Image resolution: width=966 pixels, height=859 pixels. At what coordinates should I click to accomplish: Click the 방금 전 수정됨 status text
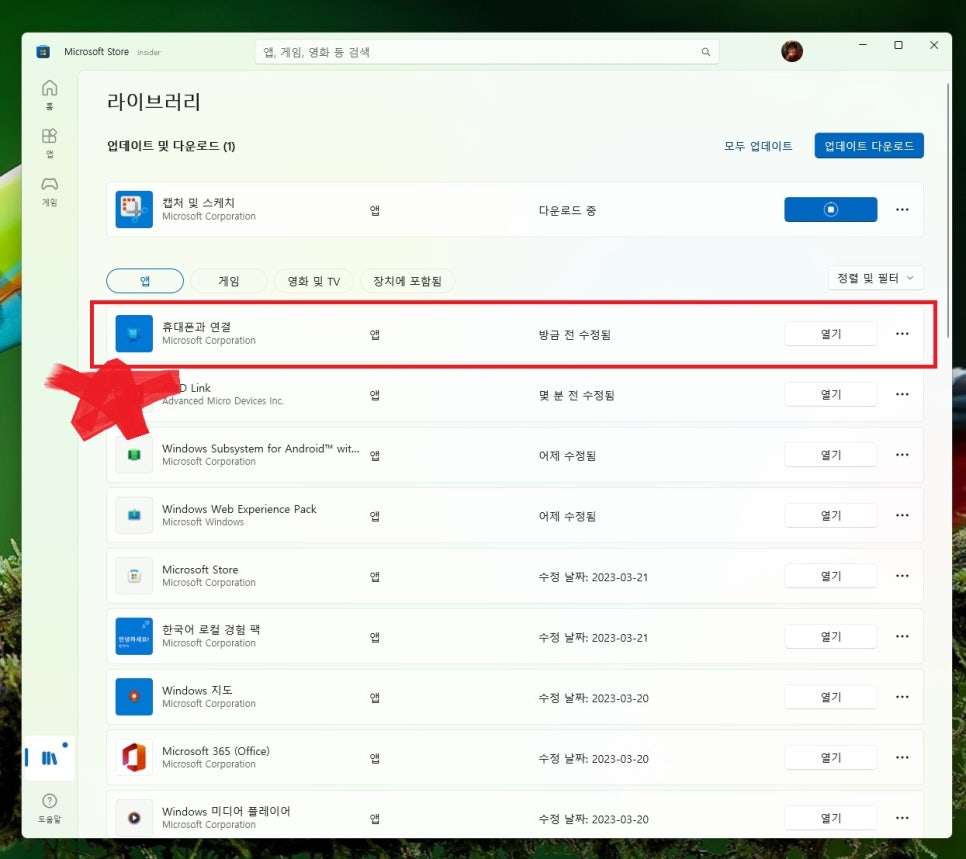click(x=575, y=335)
